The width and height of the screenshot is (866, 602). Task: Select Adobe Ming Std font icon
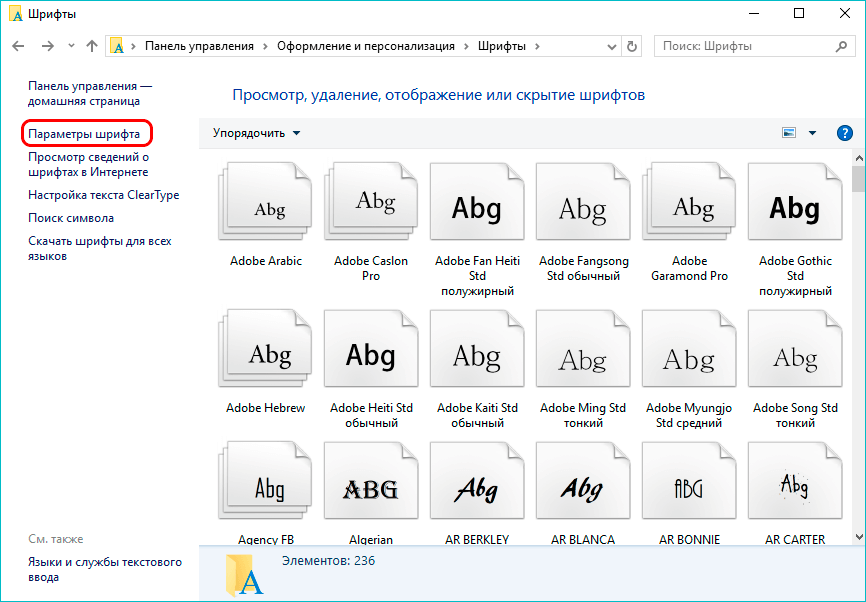pos(583,349)
